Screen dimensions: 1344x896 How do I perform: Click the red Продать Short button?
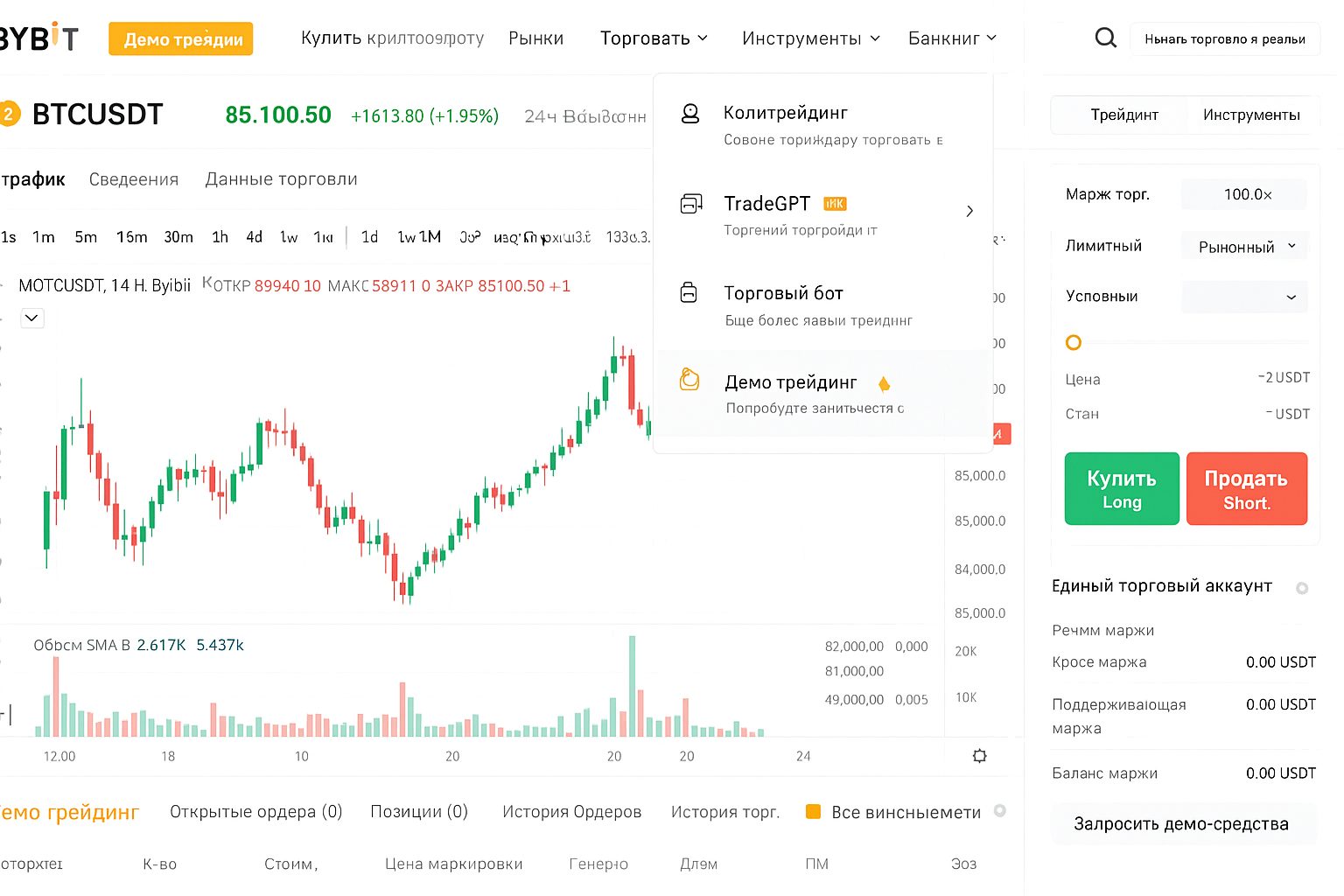point(1247,489)
